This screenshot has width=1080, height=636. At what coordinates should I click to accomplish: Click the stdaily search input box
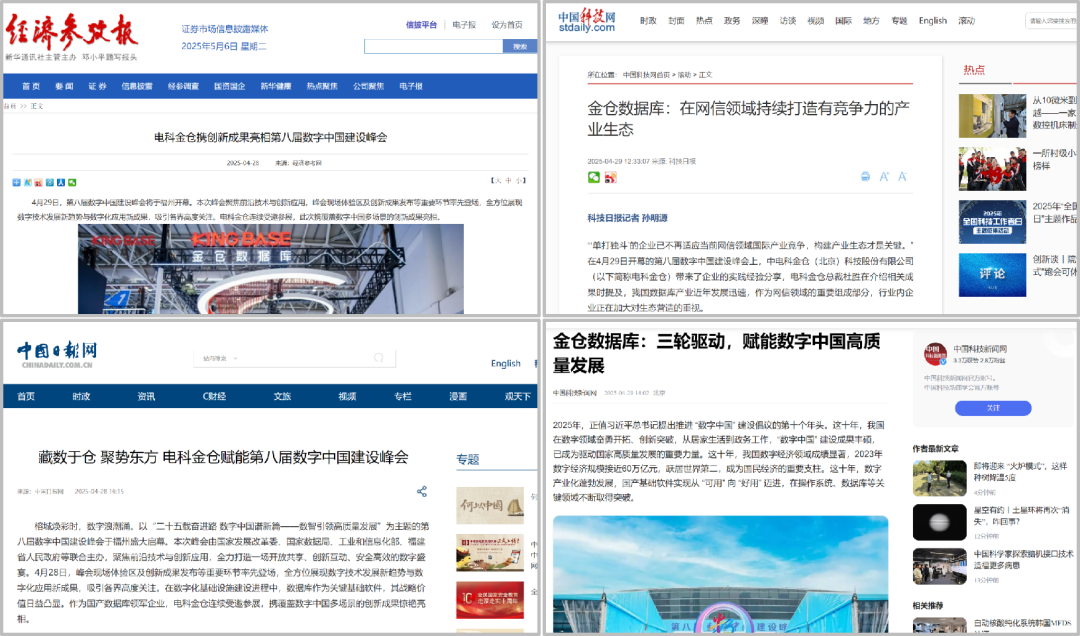pos(1052,21)
